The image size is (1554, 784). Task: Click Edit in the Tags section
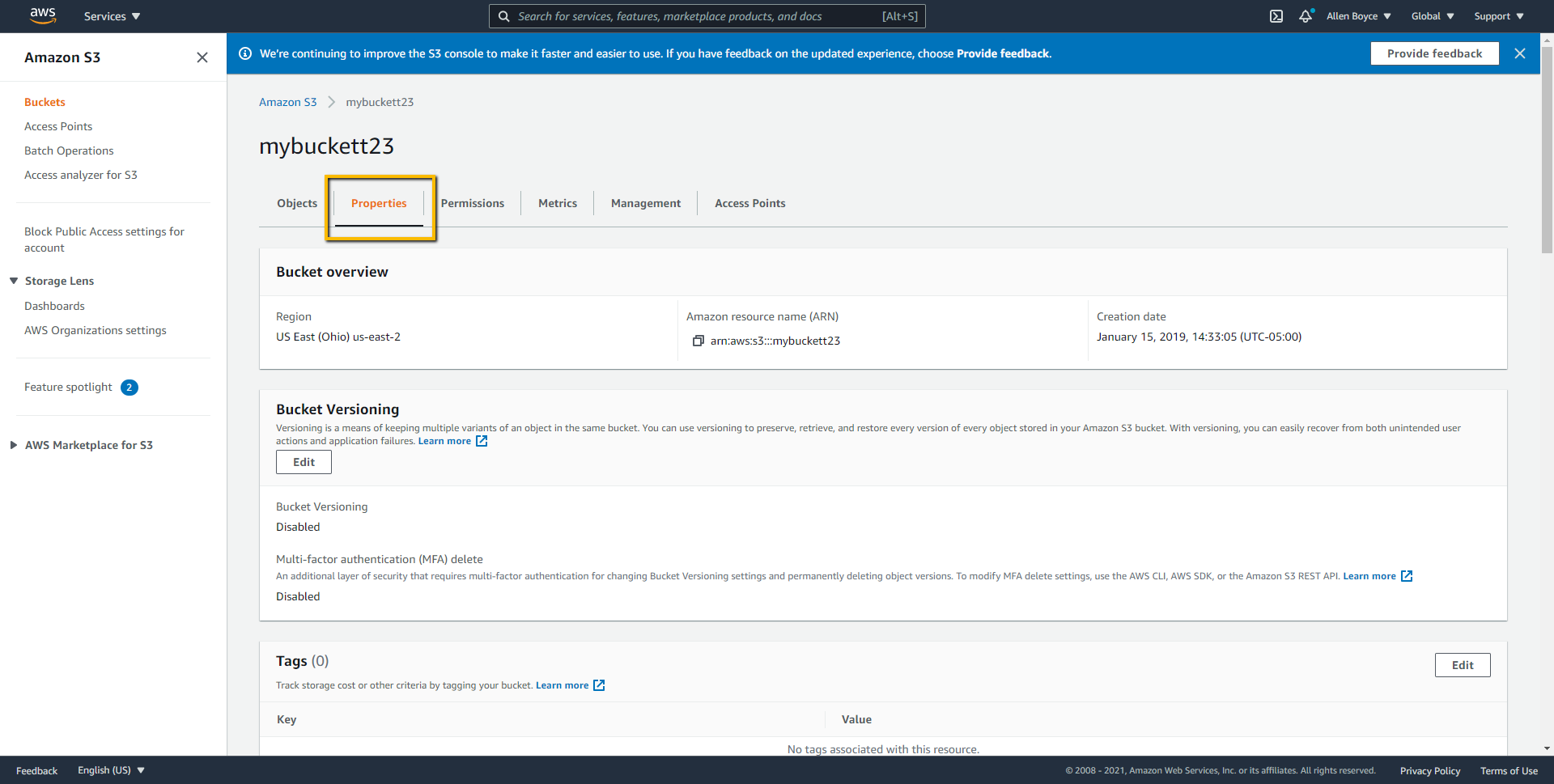point(1463,665)
